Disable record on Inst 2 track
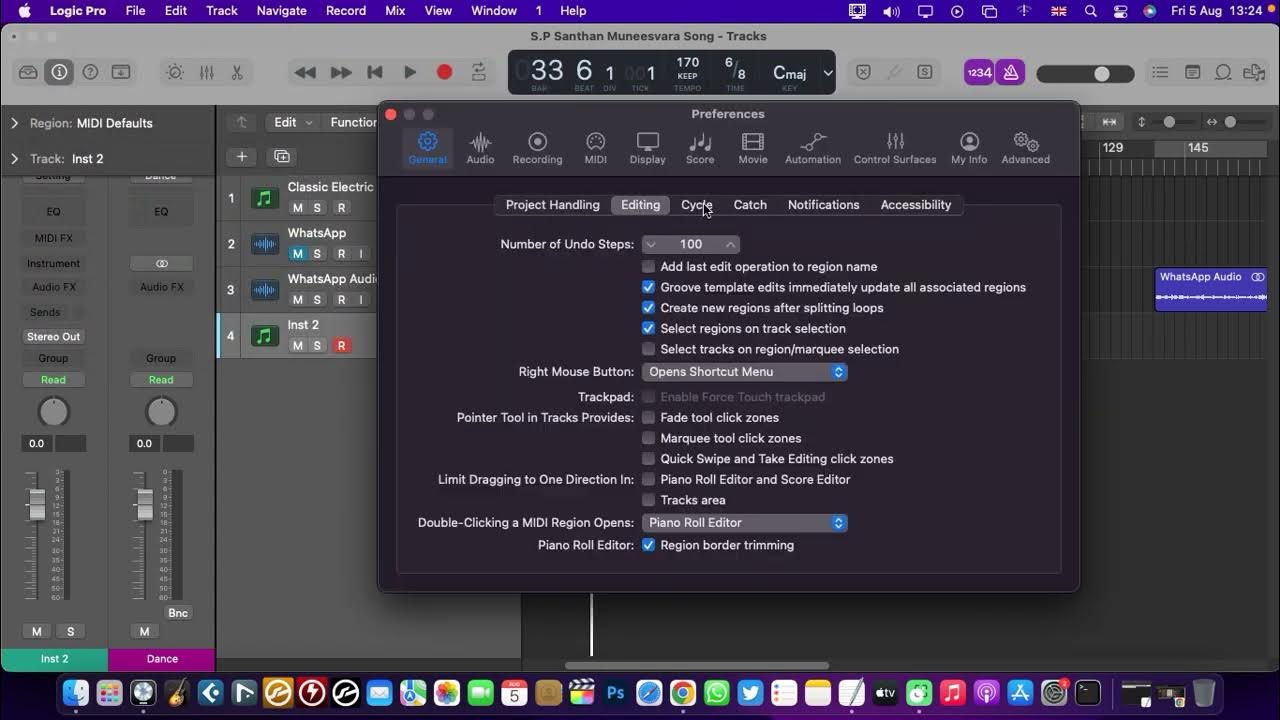 [341, 346]
